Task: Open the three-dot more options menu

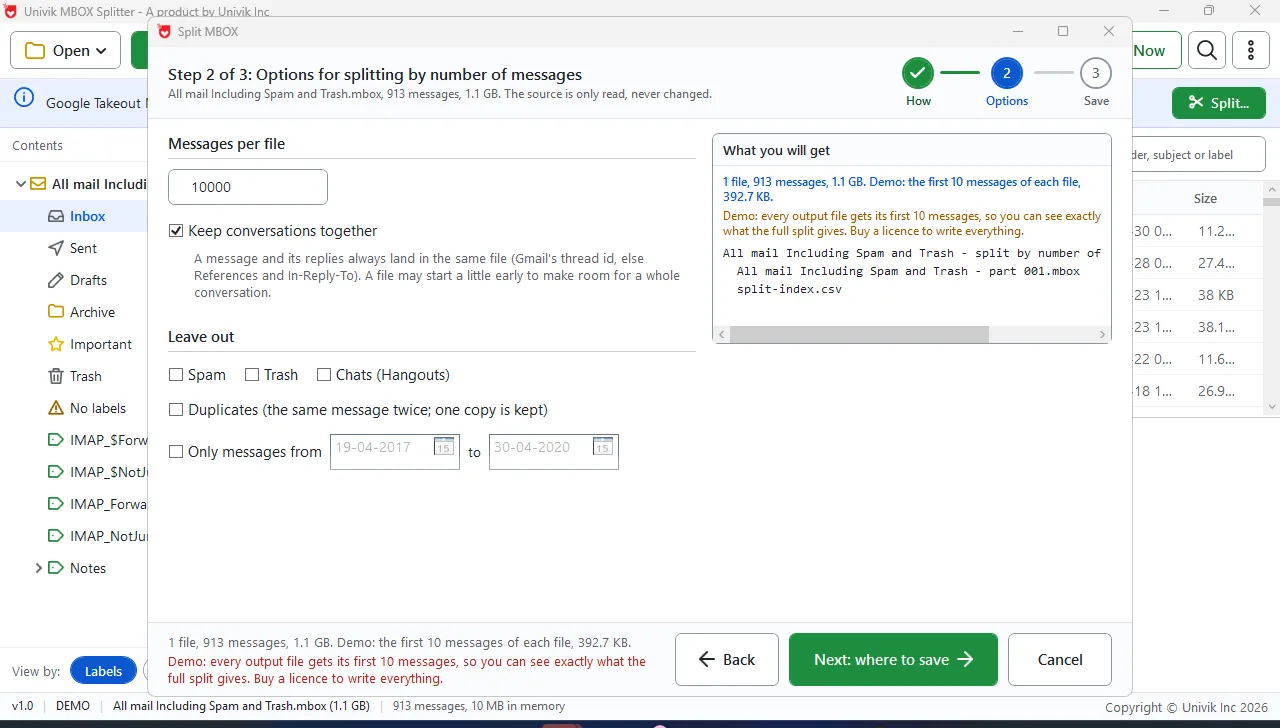Action: click(x=1251, y=50)
